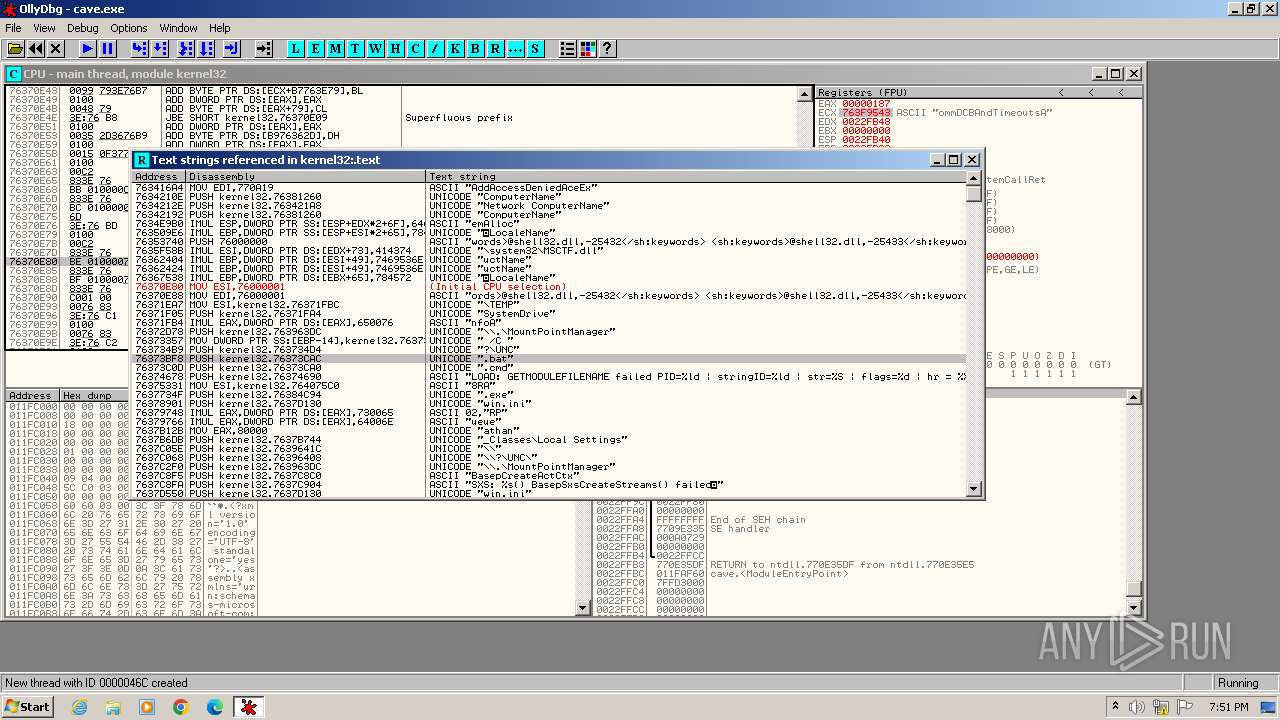Start Trace into from the toolbar
This screenshot has width=1280, height=720.
(x=186, y=48)
